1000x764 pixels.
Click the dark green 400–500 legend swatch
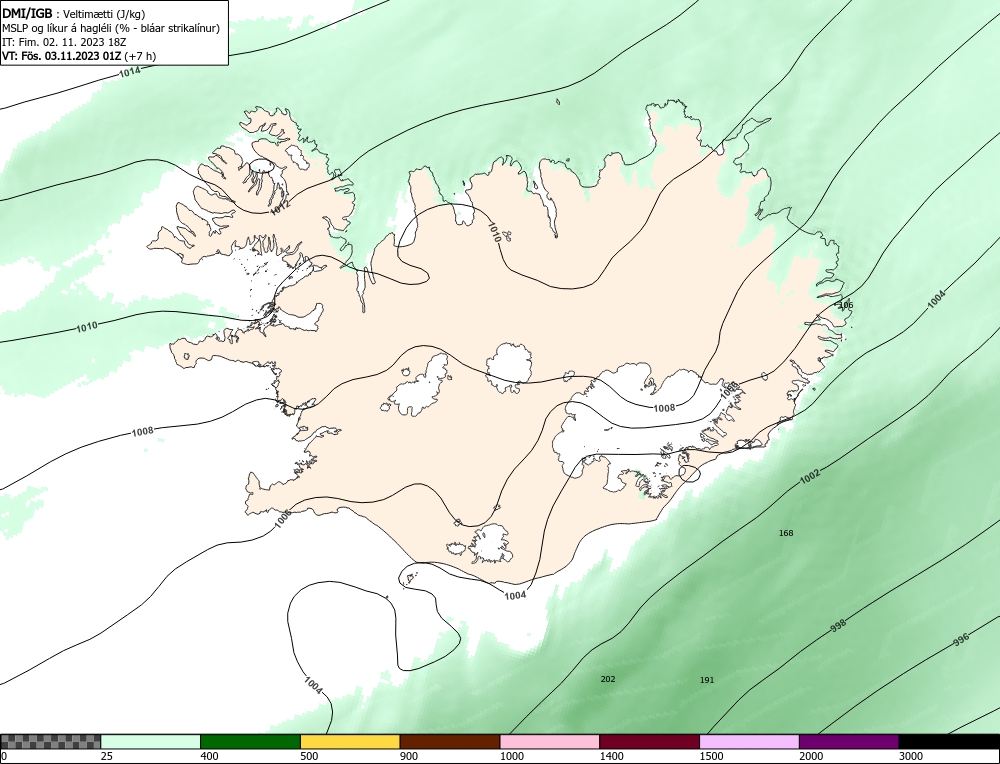(x=250, y=741)
